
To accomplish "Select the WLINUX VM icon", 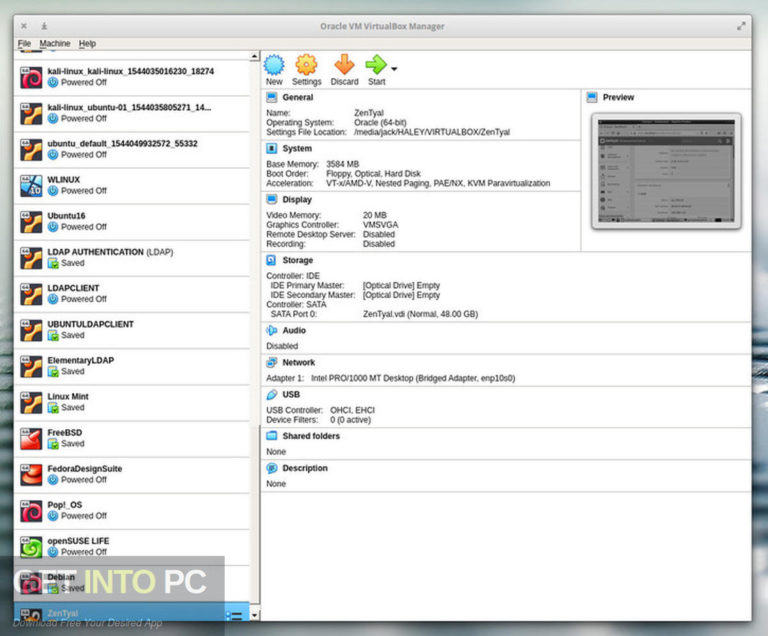I will tap(31, 186).
